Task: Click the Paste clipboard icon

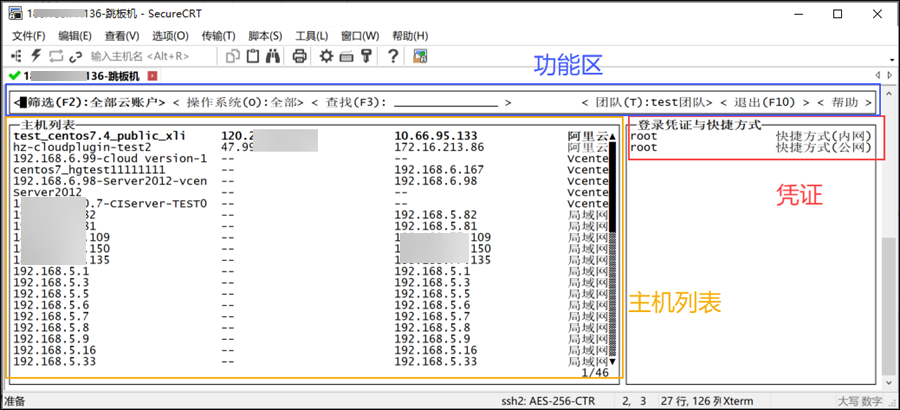Action: [x=253, y=56]
